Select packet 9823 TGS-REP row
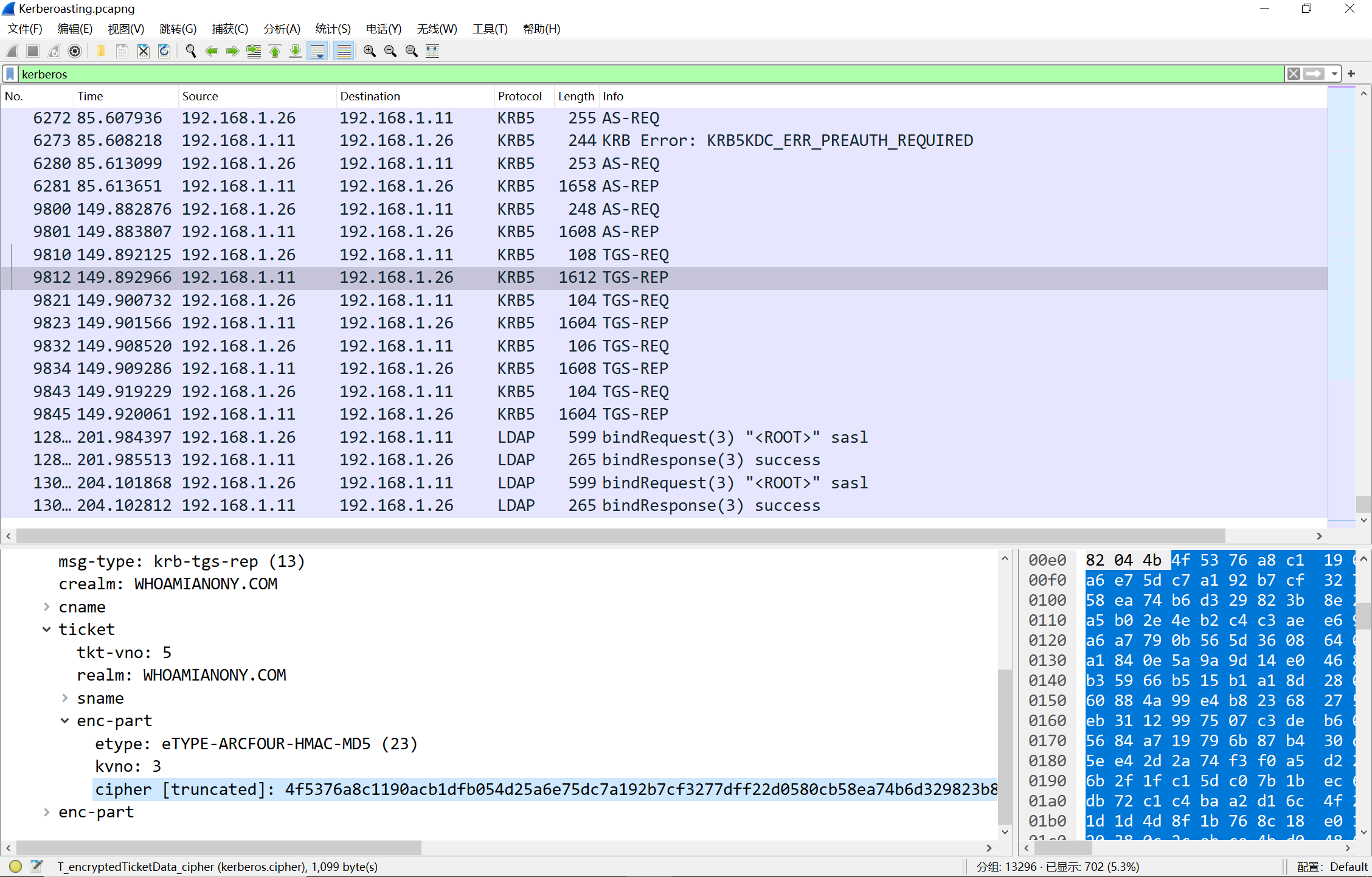Screen dimensions: 1372x877 click(663, 323)
